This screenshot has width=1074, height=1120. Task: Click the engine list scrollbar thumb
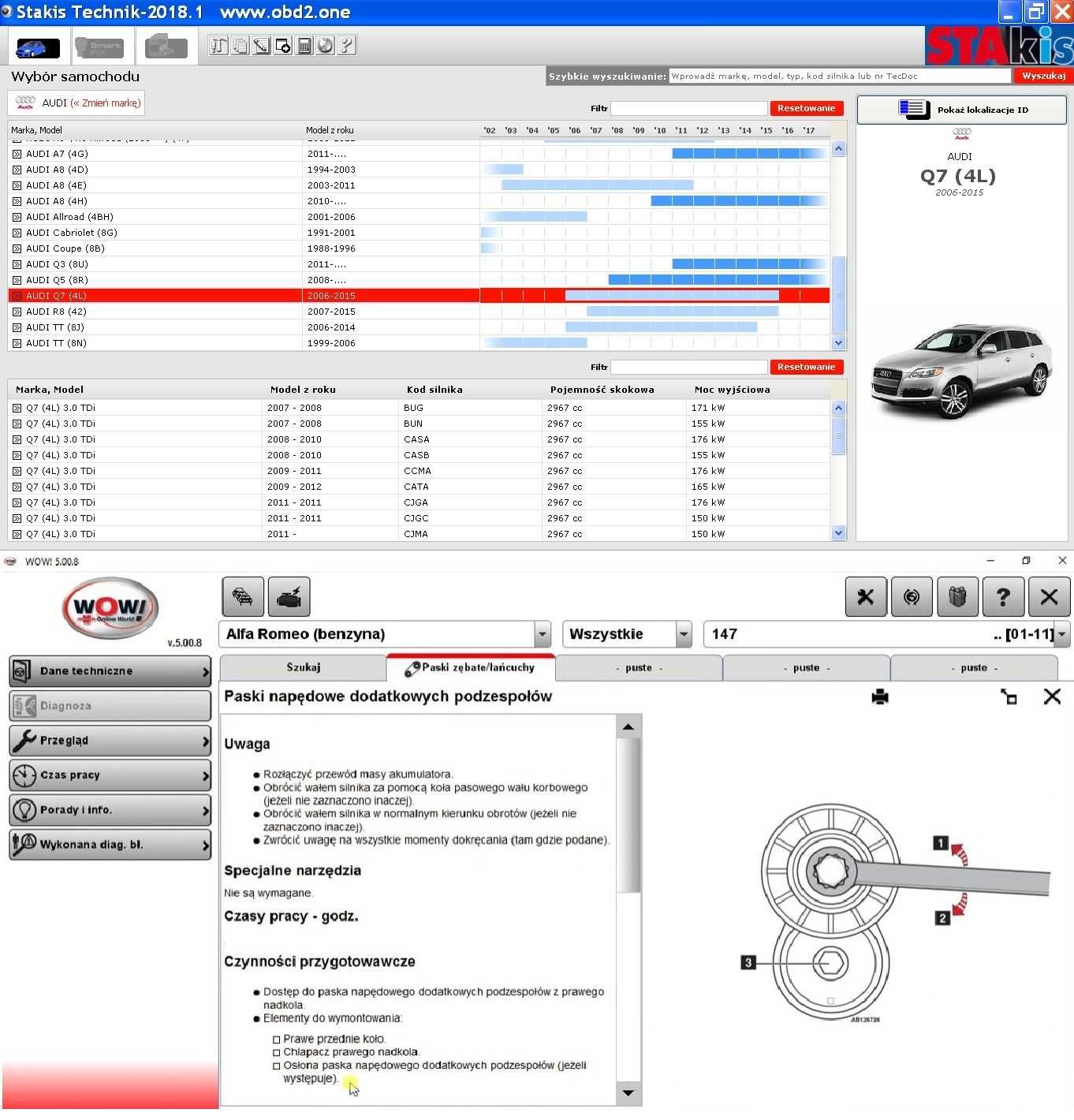coord(838,435)
